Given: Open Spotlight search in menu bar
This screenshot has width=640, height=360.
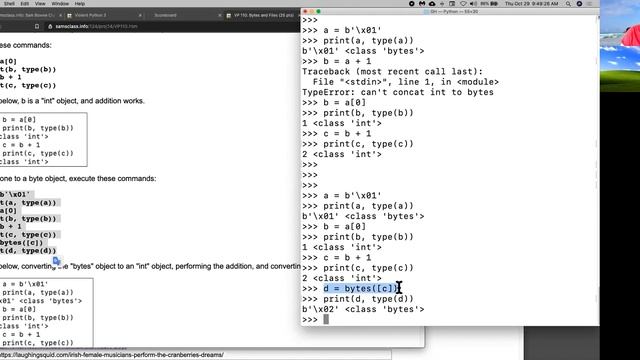Looking at the screenshot, I should 568,4.
